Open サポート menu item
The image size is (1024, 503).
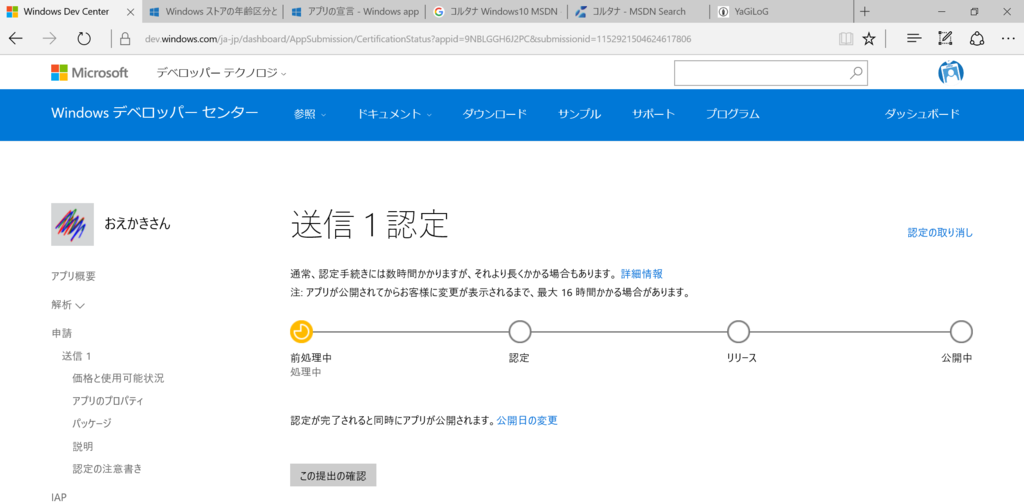pos(653,114)
